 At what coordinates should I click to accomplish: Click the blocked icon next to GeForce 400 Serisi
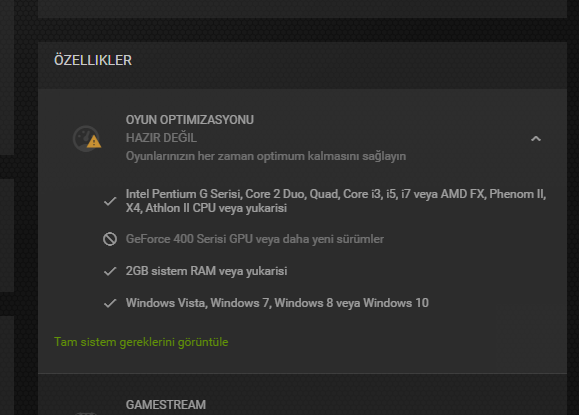click(x=110, y=239)
